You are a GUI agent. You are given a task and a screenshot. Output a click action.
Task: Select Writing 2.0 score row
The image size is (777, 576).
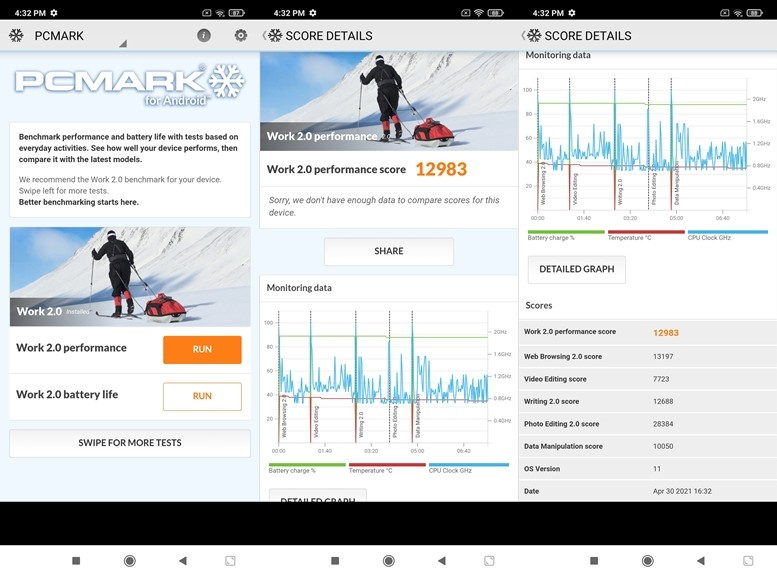click(x=648, y=402)
